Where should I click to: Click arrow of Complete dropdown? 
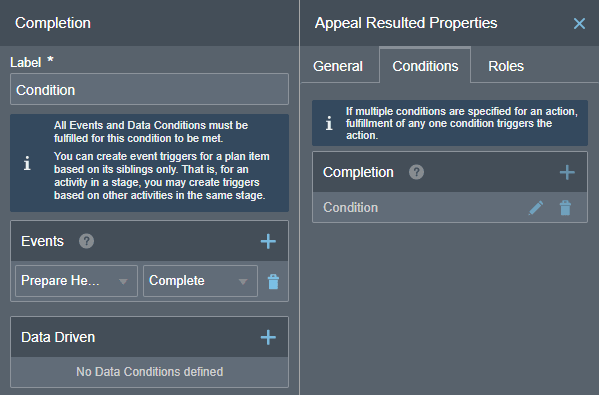(243, 282)
